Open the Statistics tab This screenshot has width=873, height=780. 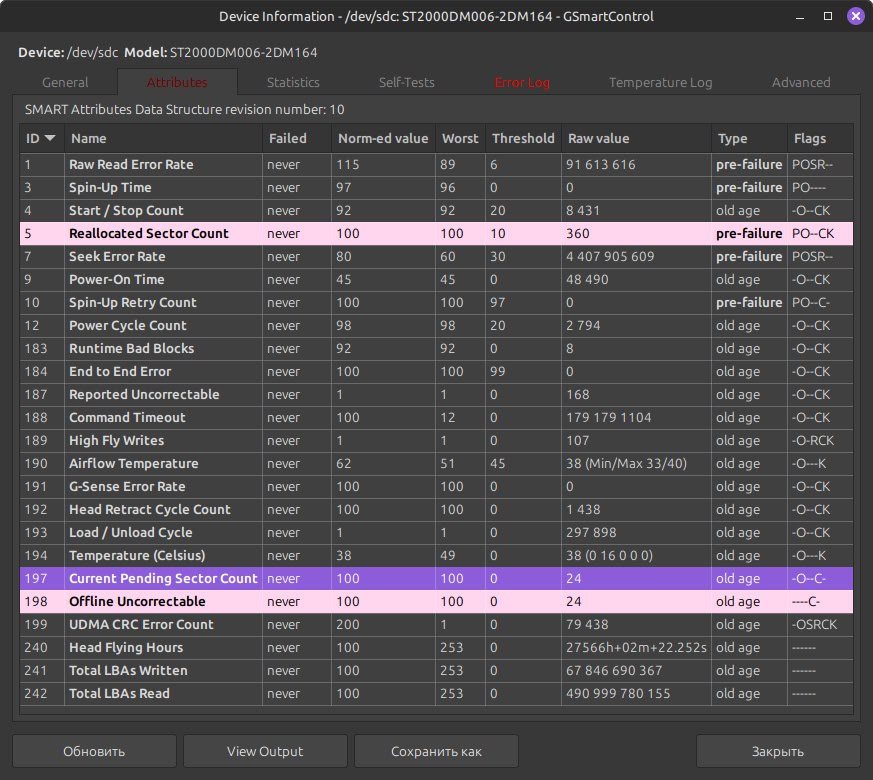293,82
